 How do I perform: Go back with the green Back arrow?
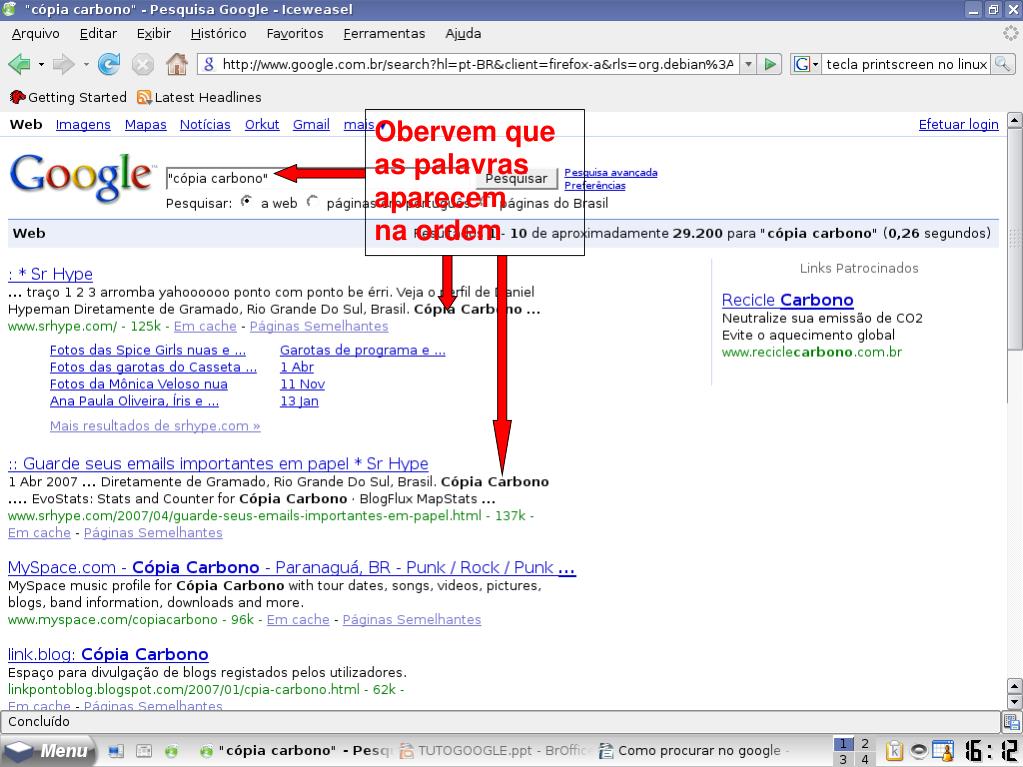click(x=20, y=64)
